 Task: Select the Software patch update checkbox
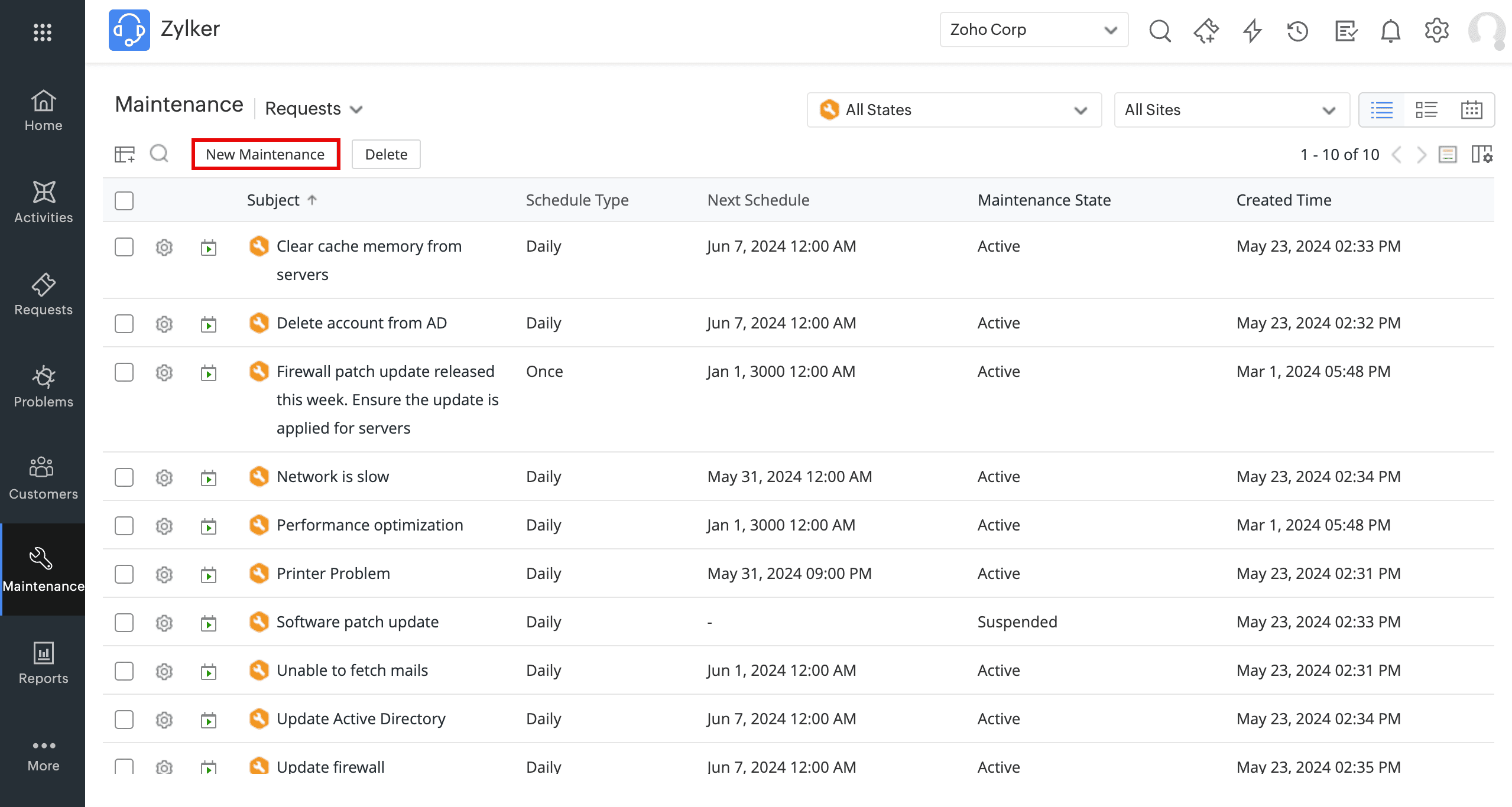pos(124,623)
